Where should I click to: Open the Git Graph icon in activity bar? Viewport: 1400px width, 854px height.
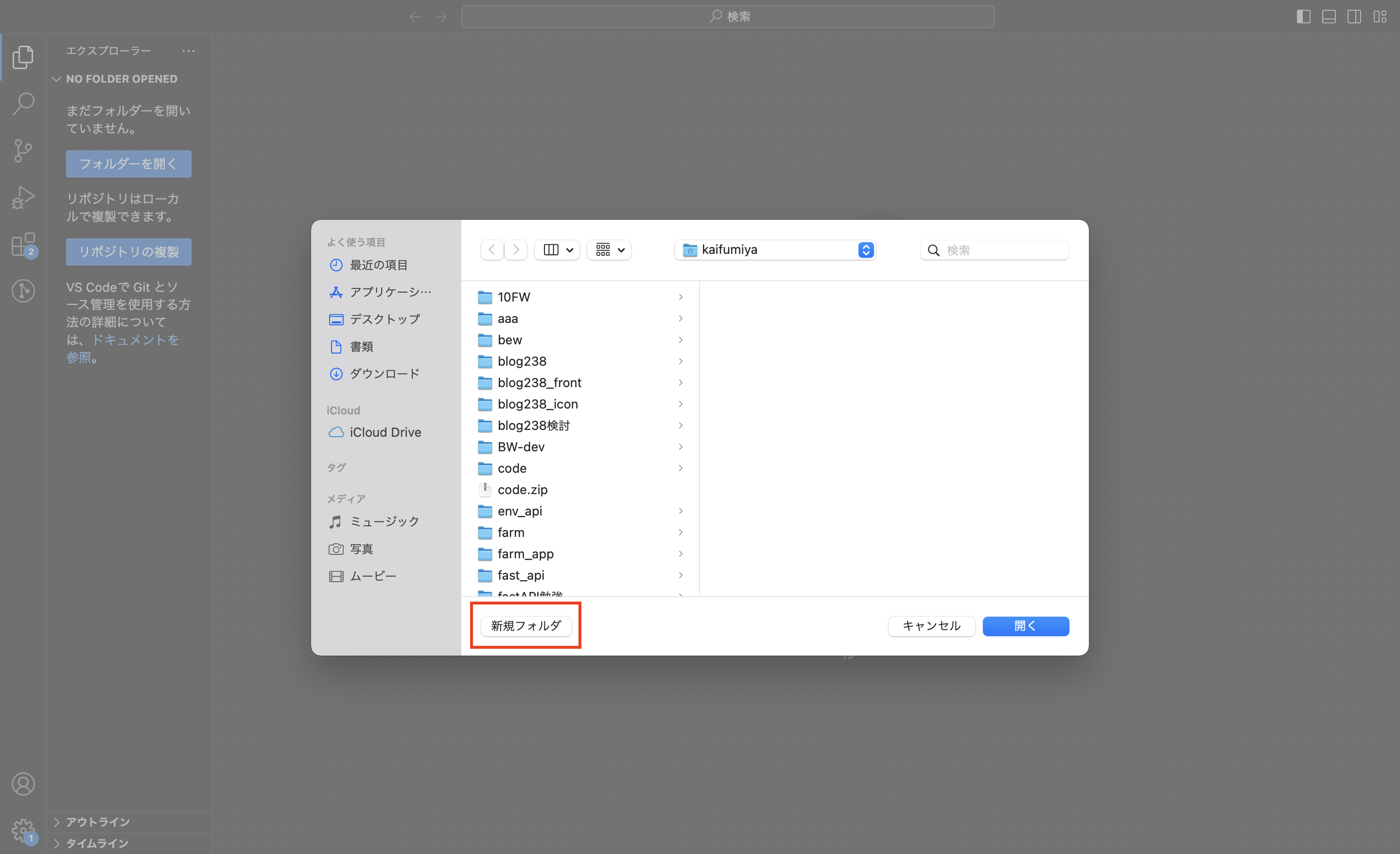23,291
